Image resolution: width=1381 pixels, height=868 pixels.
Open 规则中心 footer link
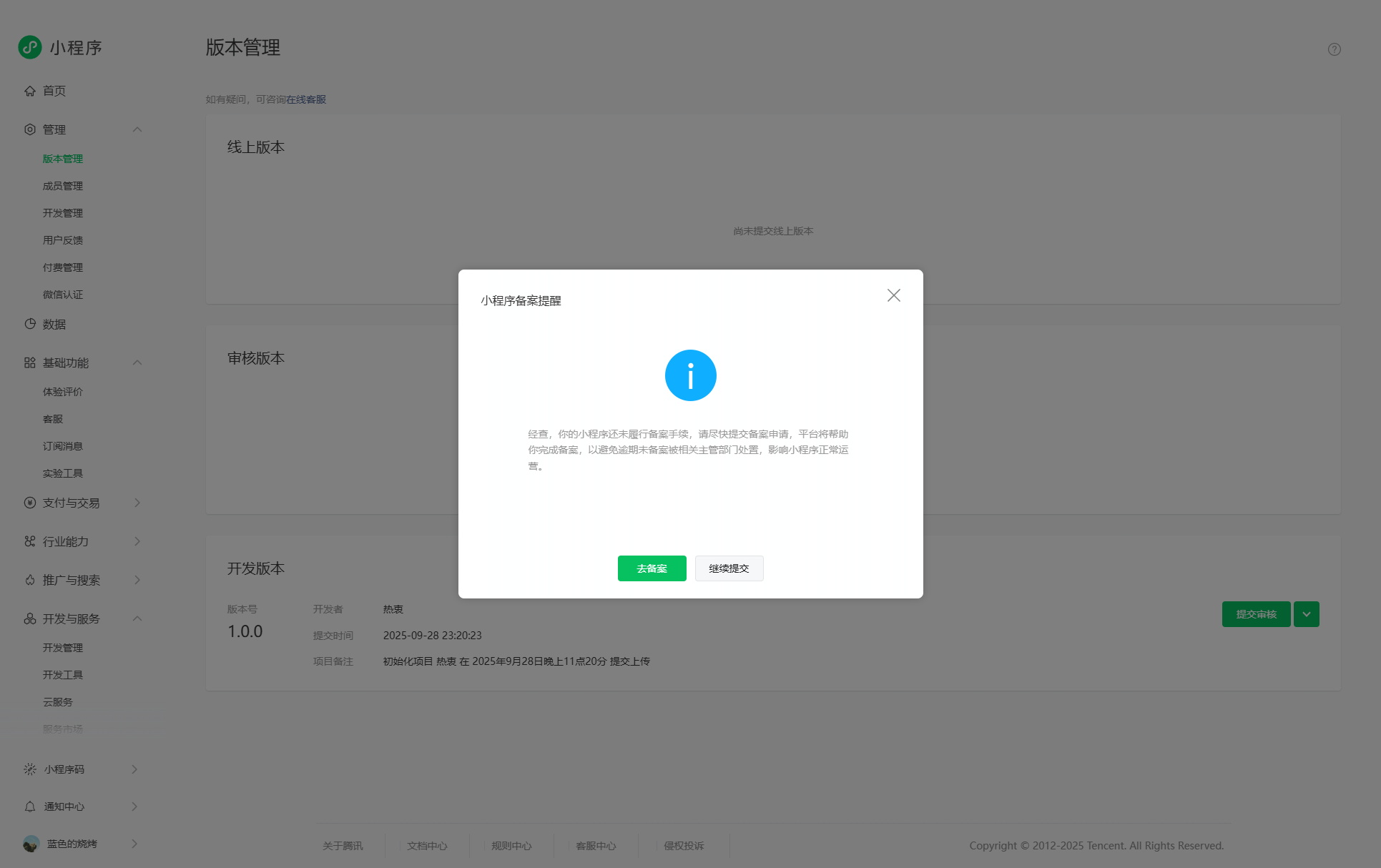tap(511, 846)
